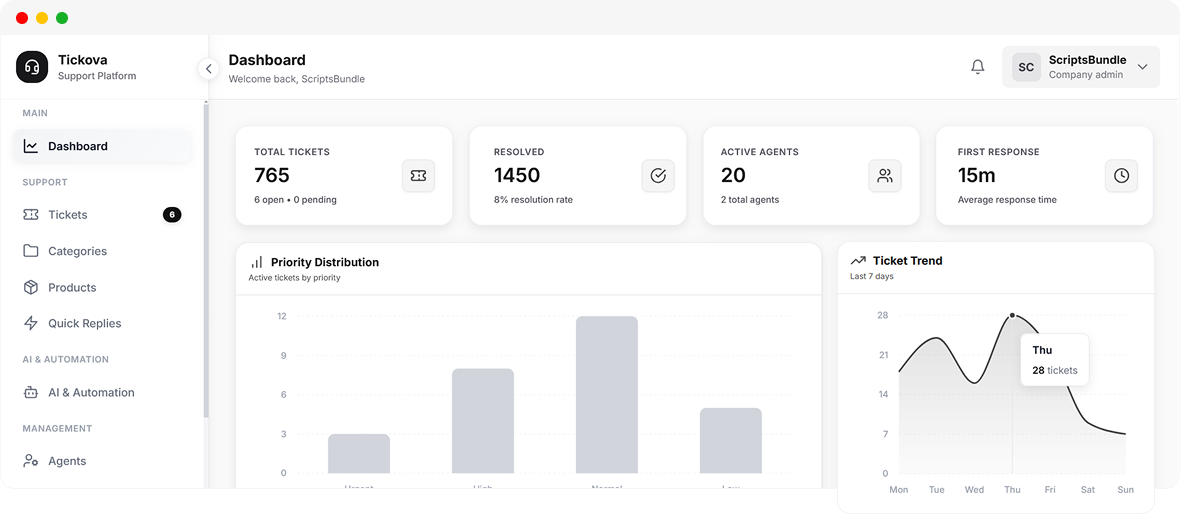Click the Normal priority bar in chart
Image resolution: width=1180 pixels, height=514 pixels.
(606, 395)
